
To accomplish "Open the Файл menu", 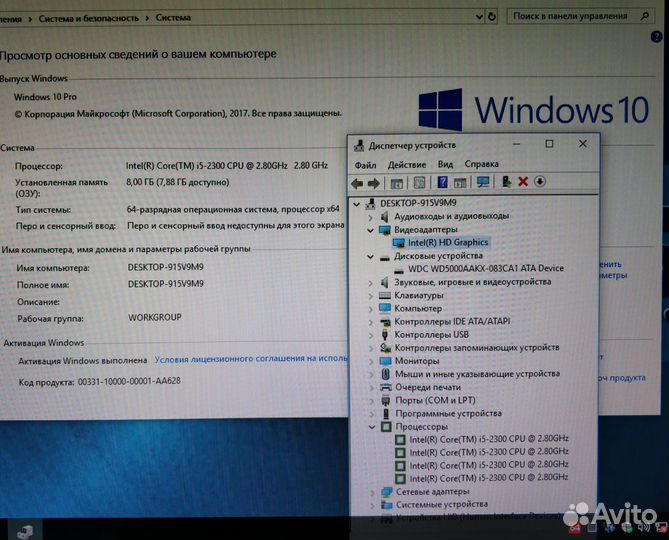I will click(365, 165).
